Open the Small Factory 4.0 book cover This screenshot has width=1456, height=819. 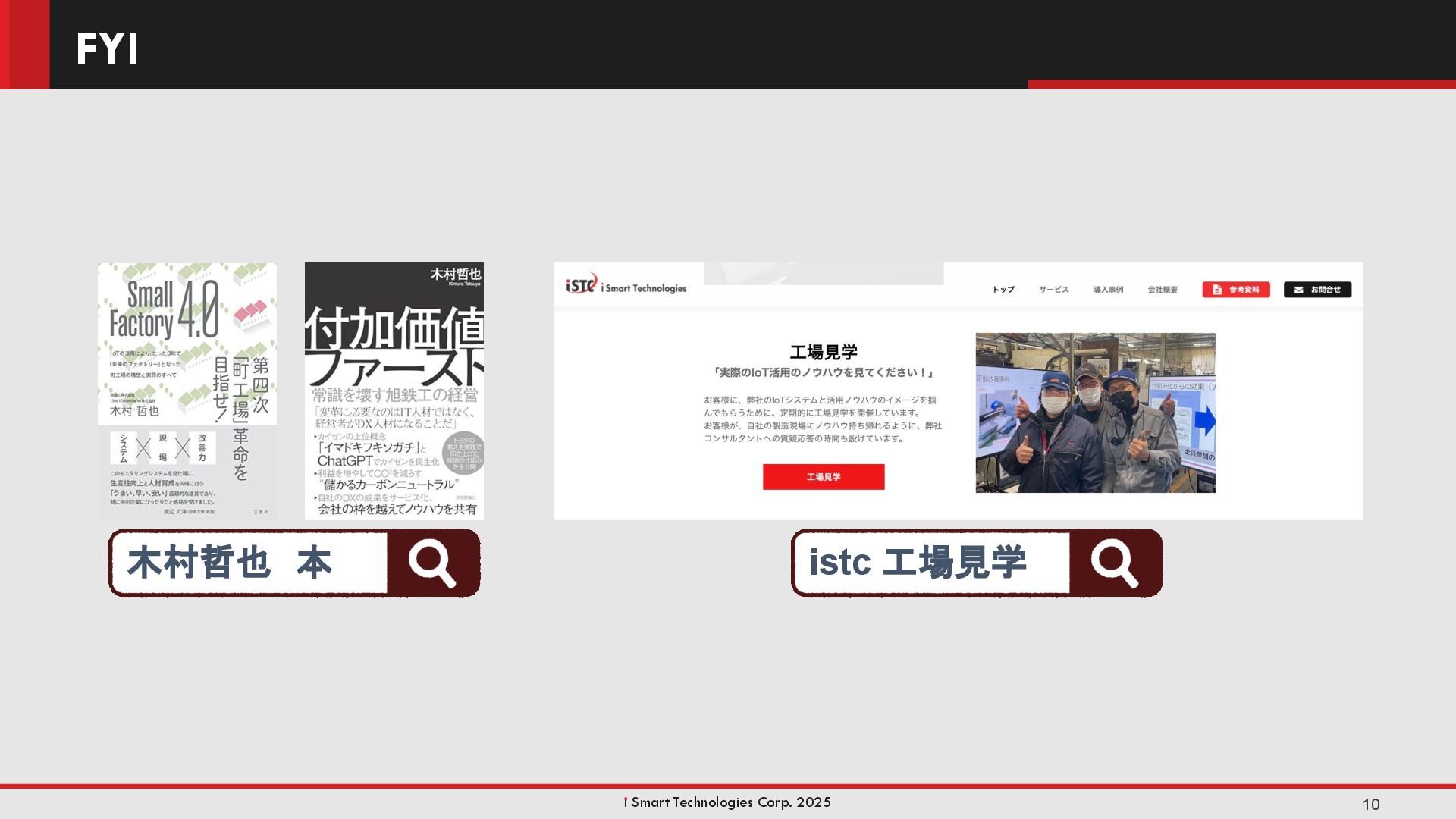(x=187, y=391)
